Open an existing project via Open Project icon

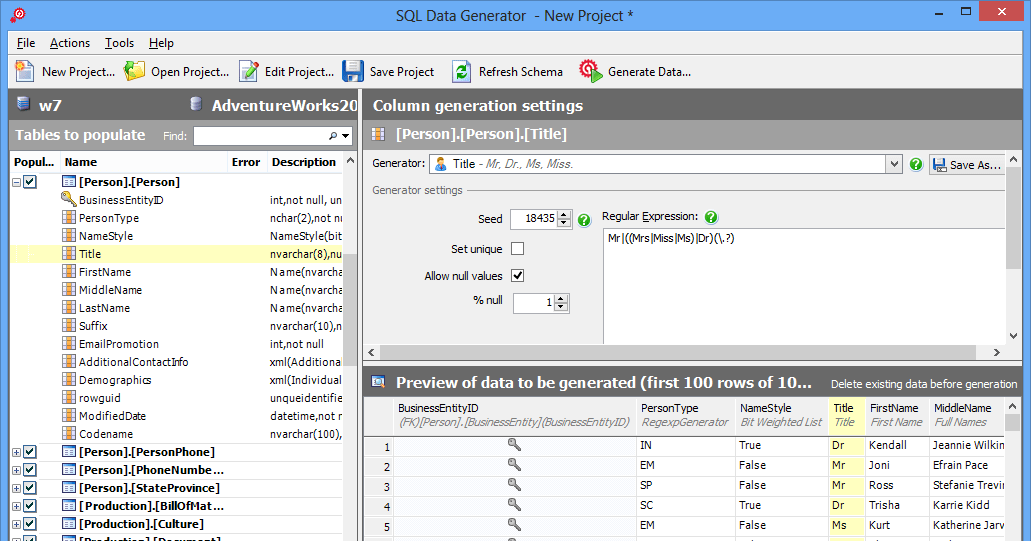point(135,71)
